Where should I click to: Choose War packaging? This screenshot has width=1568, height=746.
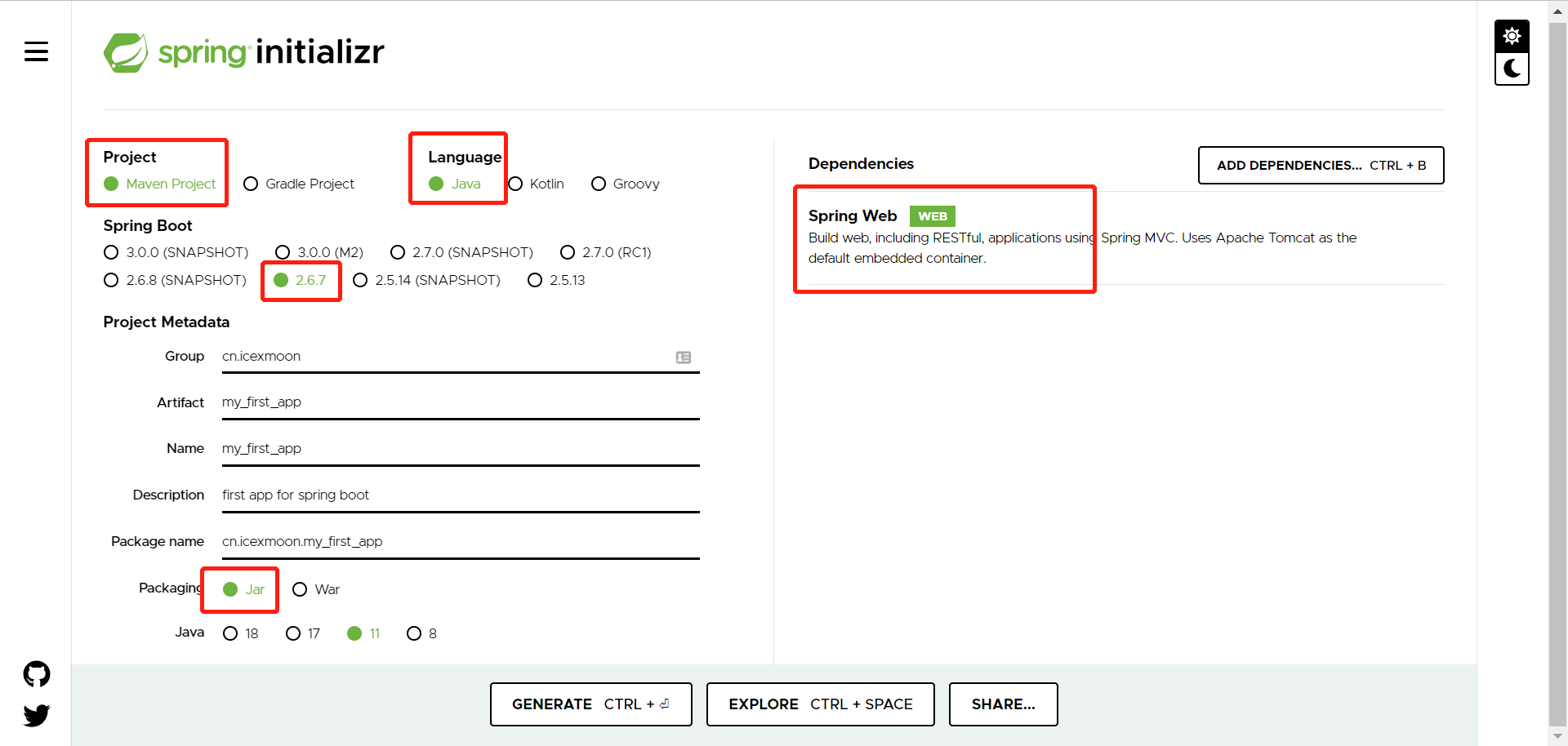tap(316, 589)
